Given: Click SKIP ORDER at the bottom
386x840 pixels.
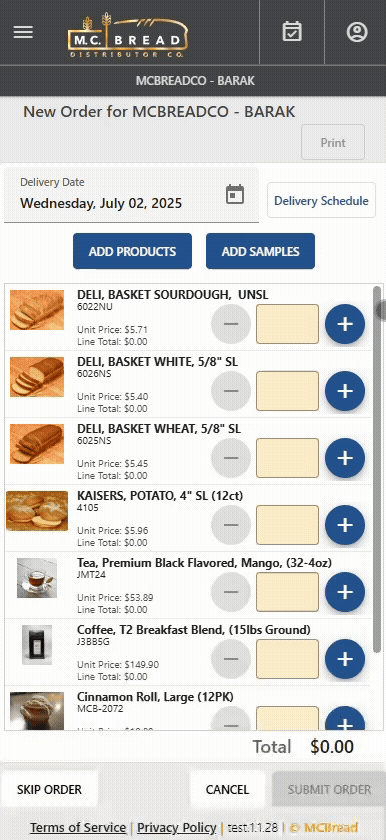Looking at the screenshot, I should [49, 790].
